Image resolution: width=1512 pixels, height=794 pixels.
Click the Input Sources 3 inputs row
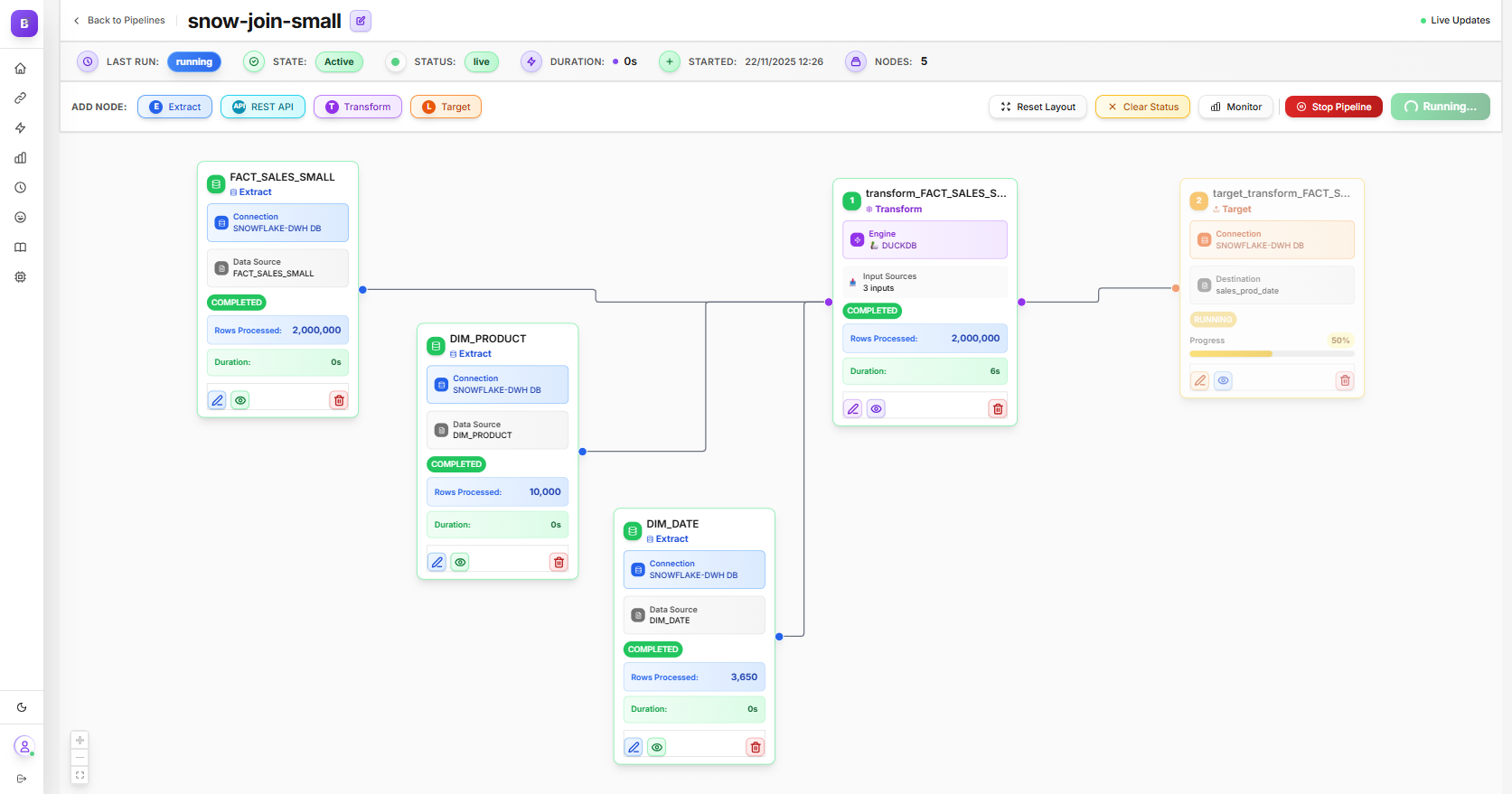pyautogui.click(x=925, y=282)
